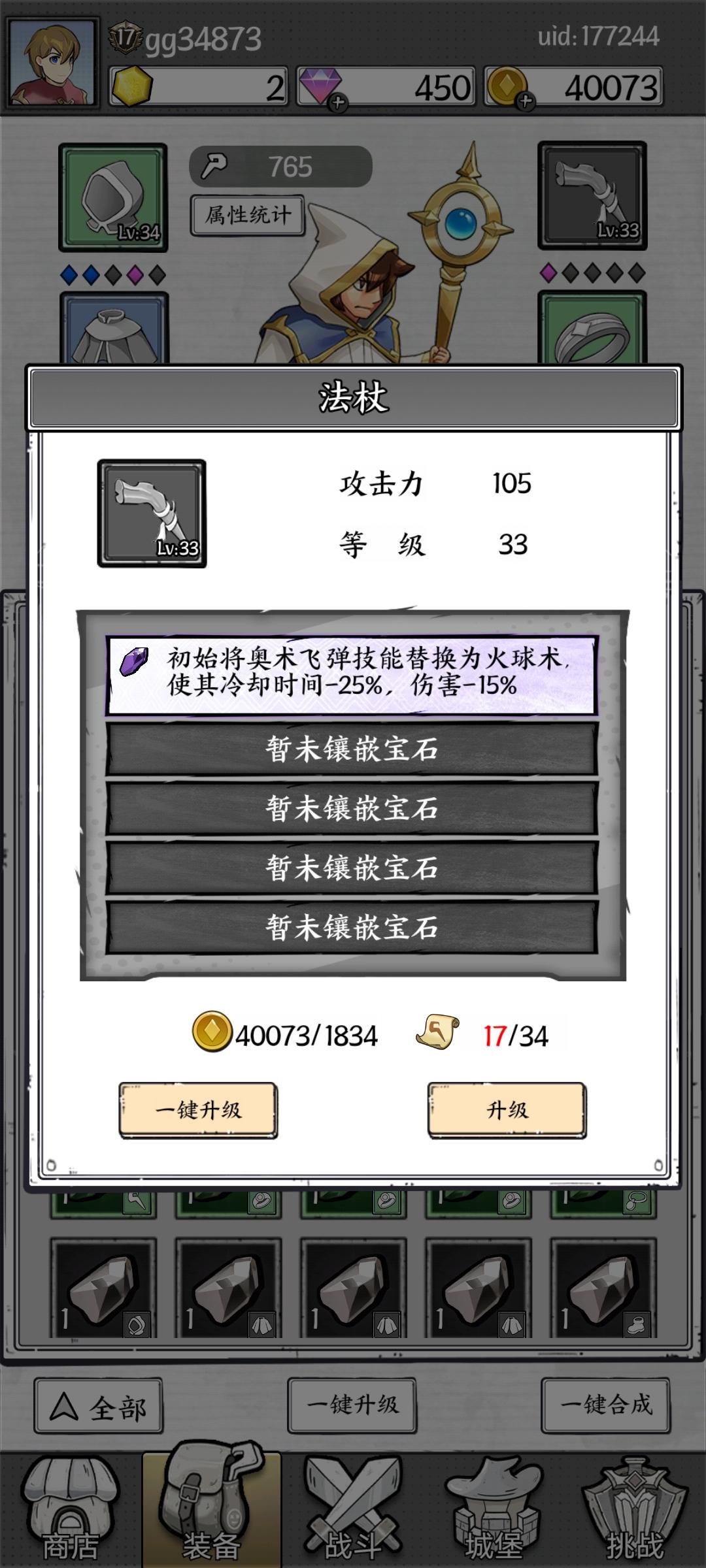
Task: Click the 升级 upgrade button
Action: pyautogui.click(x=507, y=1110)
